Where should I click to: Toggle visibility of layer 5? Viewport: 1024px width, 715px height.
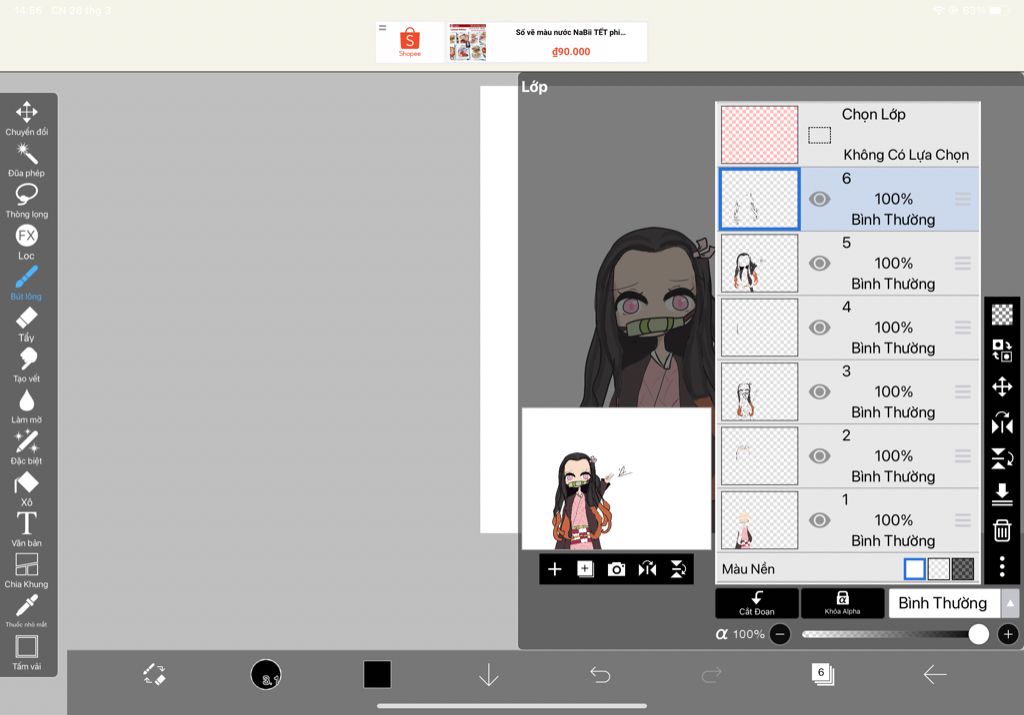[820, 263]
